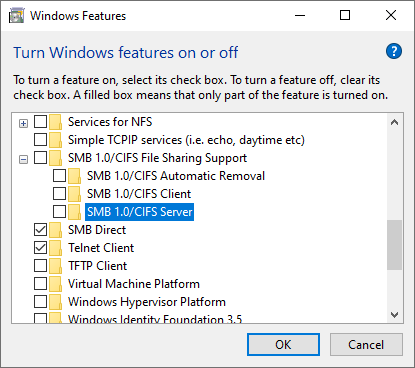Image resolution: width=415 pixels, height=368 pixels.
Task: Click the folder icon beside SMB 1.0/CIFS Client
Action: tap(74, 194)
